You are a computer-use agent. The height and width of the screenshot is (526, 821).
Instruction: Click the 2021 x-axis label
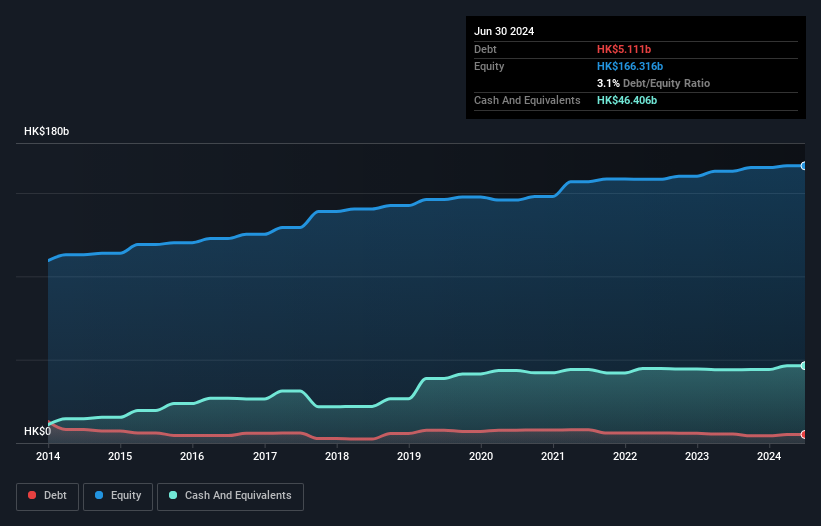click(x=553, y=456)
